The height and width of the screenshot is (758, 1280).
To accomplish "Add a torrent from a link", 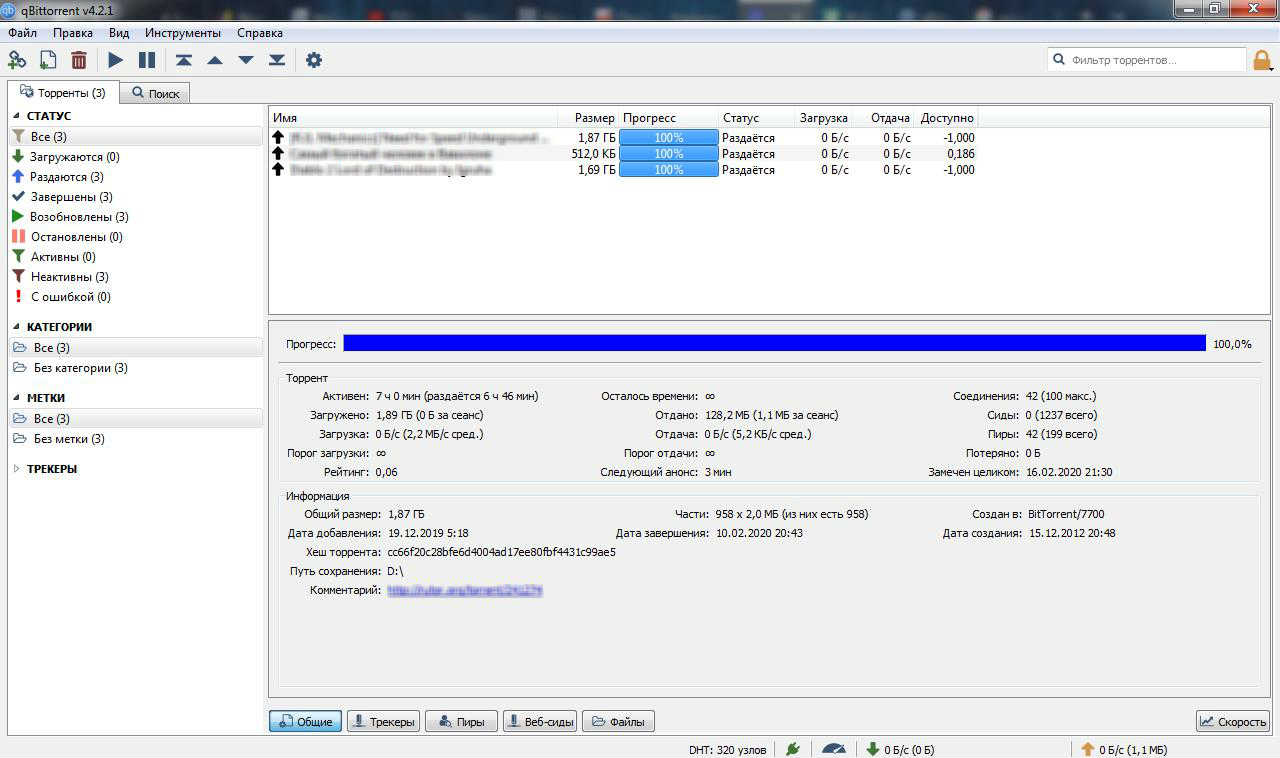I will pos(17,60).
